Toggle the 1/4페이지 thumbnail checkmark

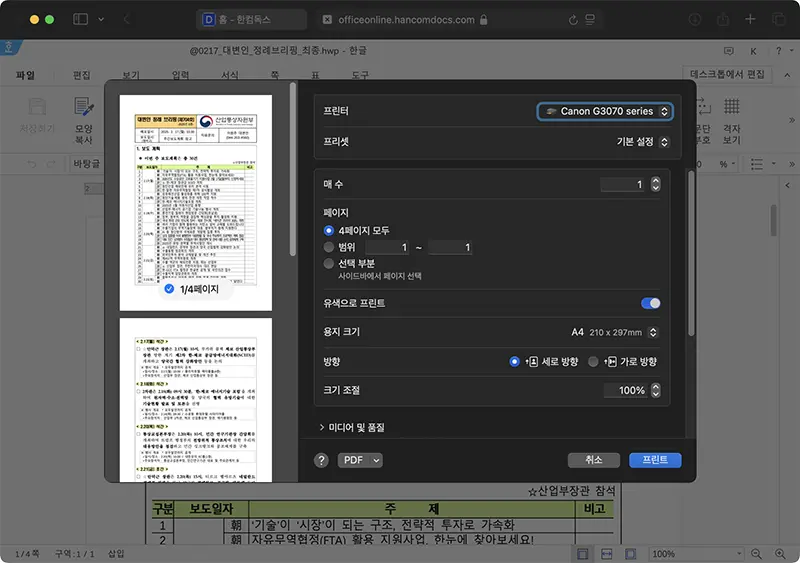point(169,289)
